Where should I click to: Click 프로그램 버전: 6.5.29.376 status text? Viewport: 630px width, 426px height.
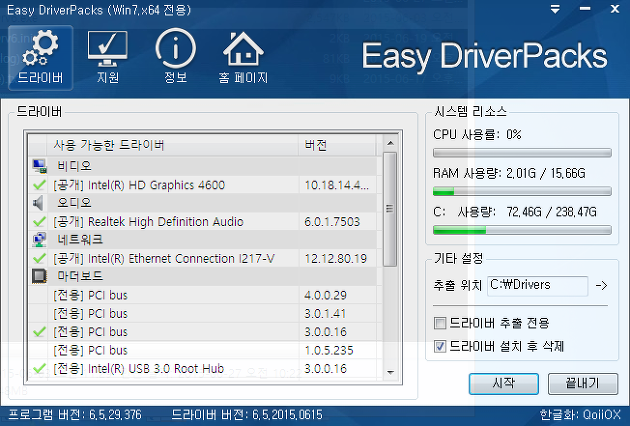pos(75,415)
